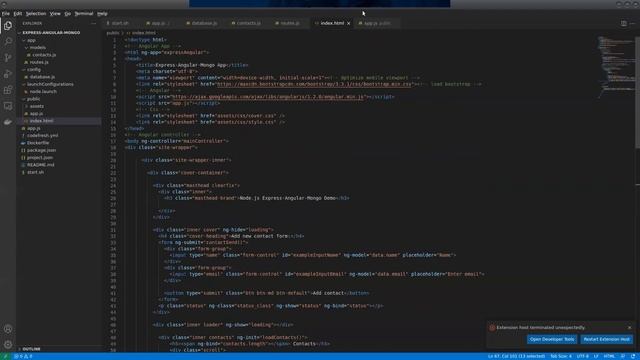This screenshot has height=360, width=640.
Task: Open node.launch in the explorer tree
Action: [43, 91]
